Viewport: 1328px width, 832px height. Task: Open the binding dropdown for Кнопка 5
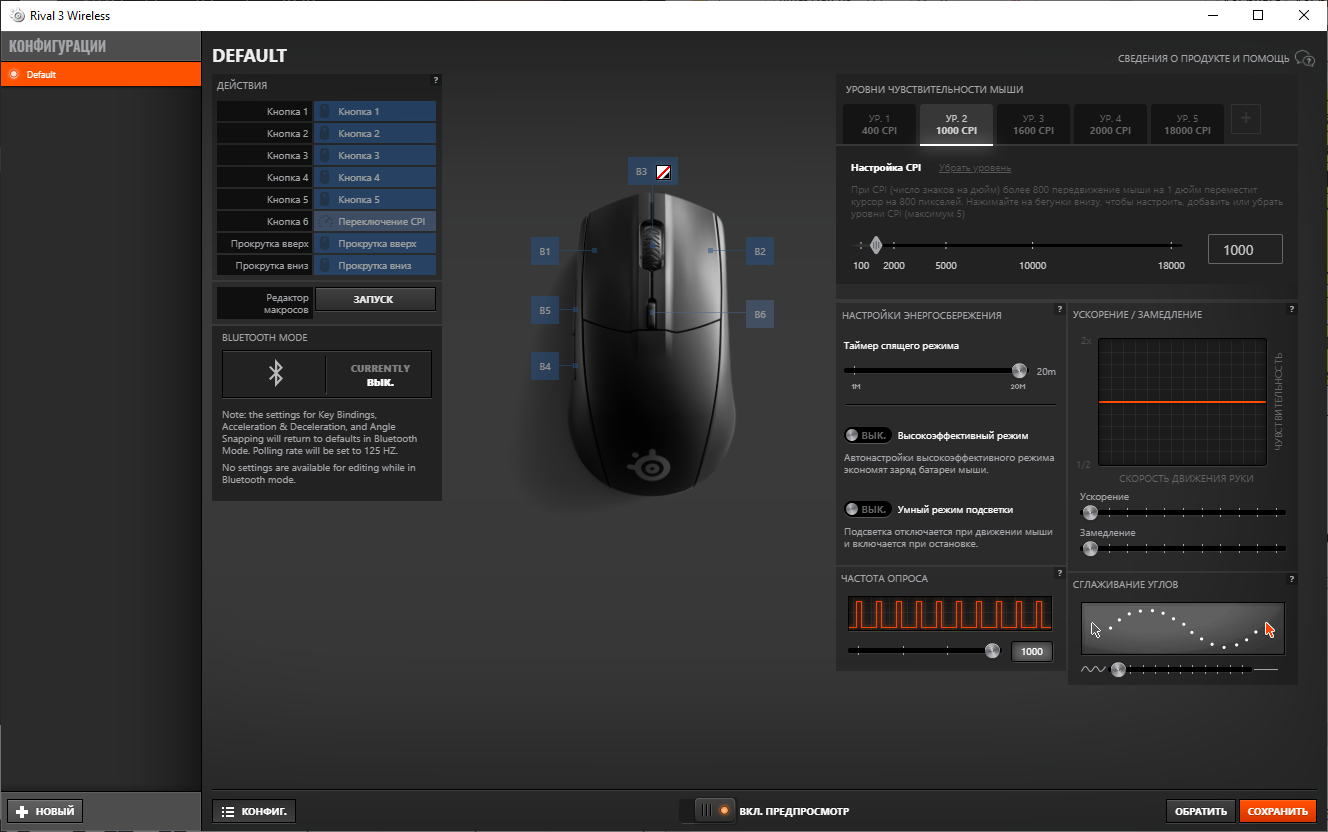coord(375,200)
